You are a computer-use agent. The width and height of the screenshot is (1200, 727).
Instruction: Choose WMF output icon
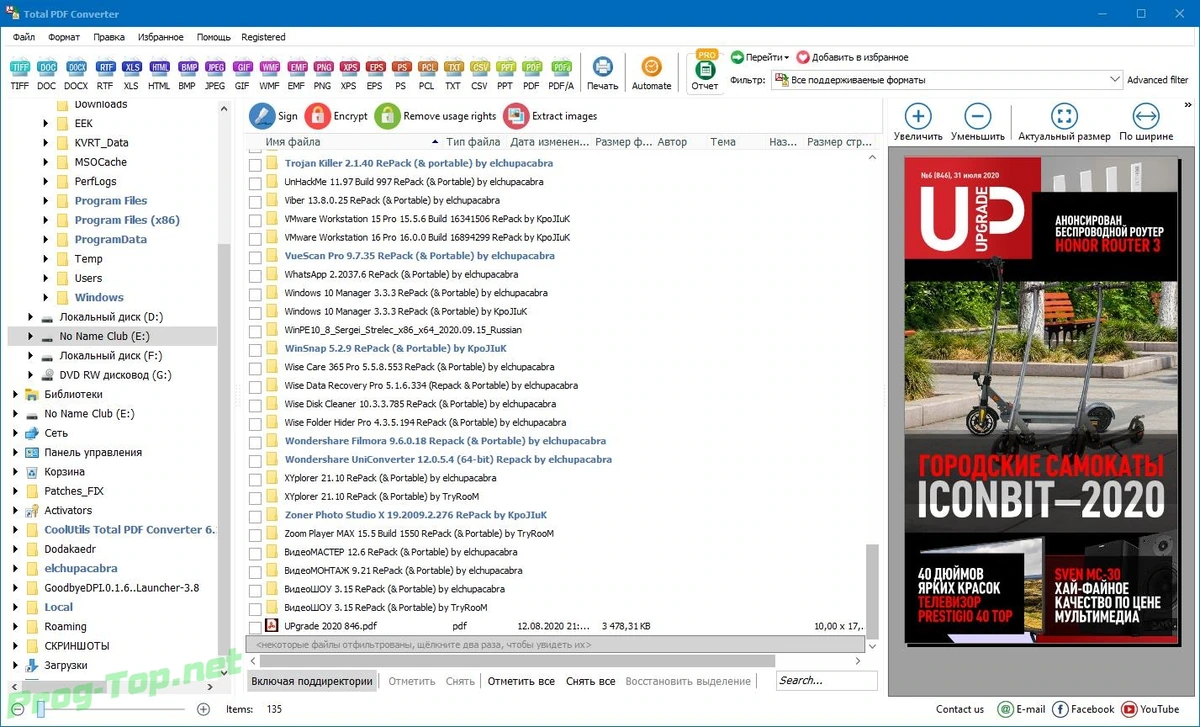tap(269, 69)
